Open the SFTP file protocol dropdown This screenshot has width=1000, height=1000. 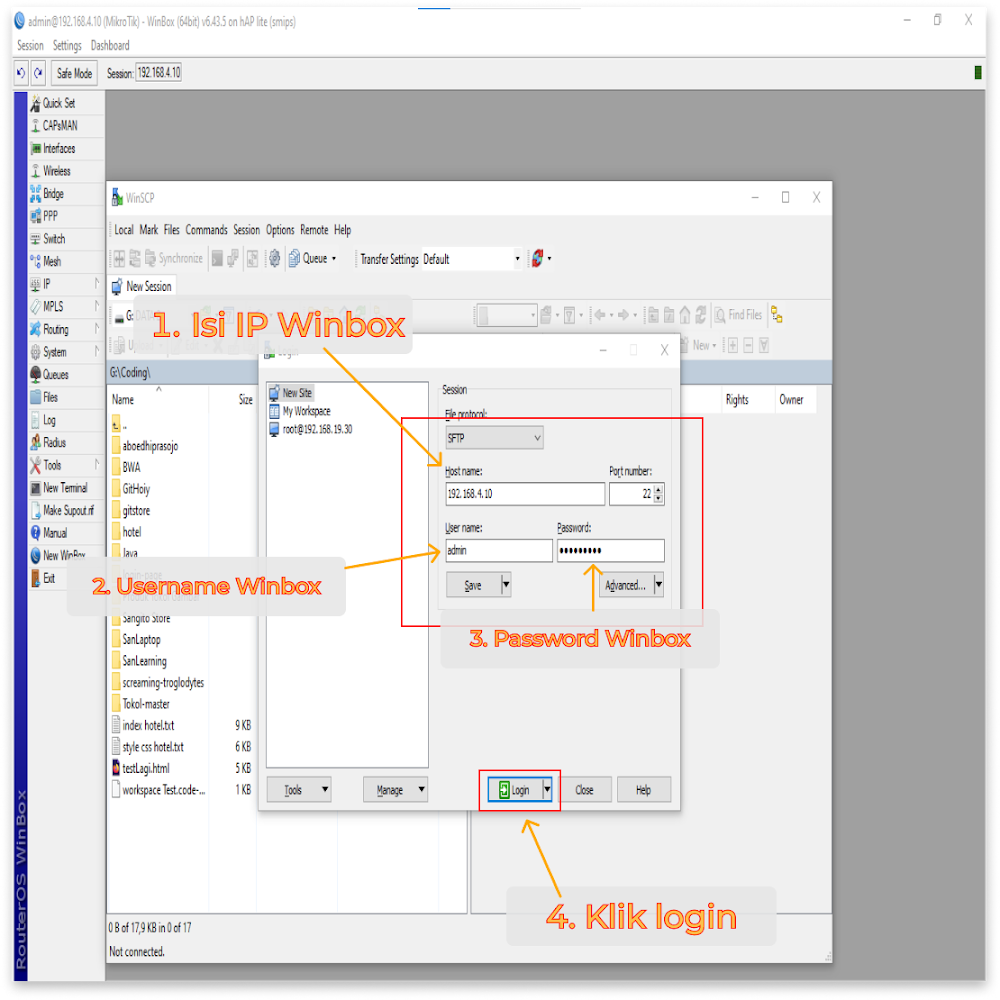[x=494, y=437]
